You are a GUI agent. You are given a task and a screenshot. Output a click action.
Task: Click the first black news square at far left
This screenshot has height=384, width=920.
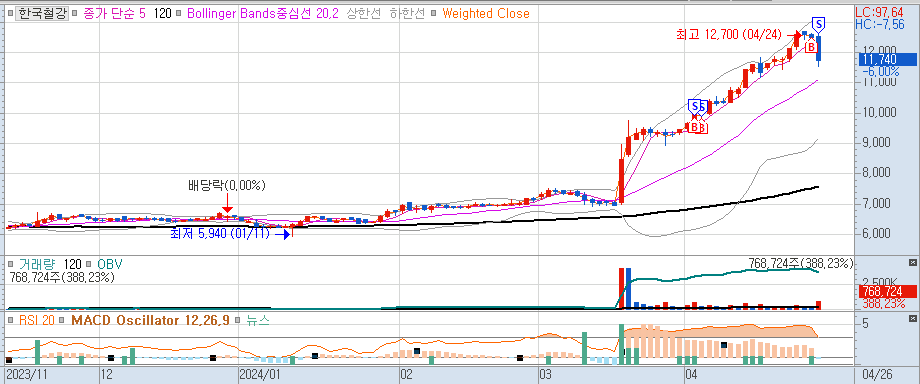click(9, 360)
